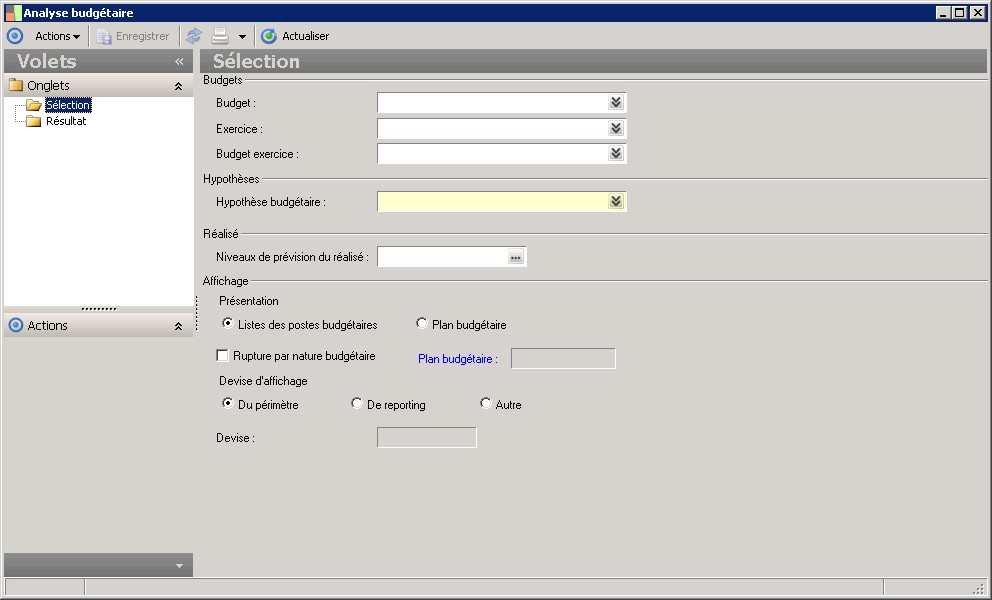The height and width of the screenshot is (600, 992).
Task: Close the Analyse budgétaire window
Action: click(978, 13)
